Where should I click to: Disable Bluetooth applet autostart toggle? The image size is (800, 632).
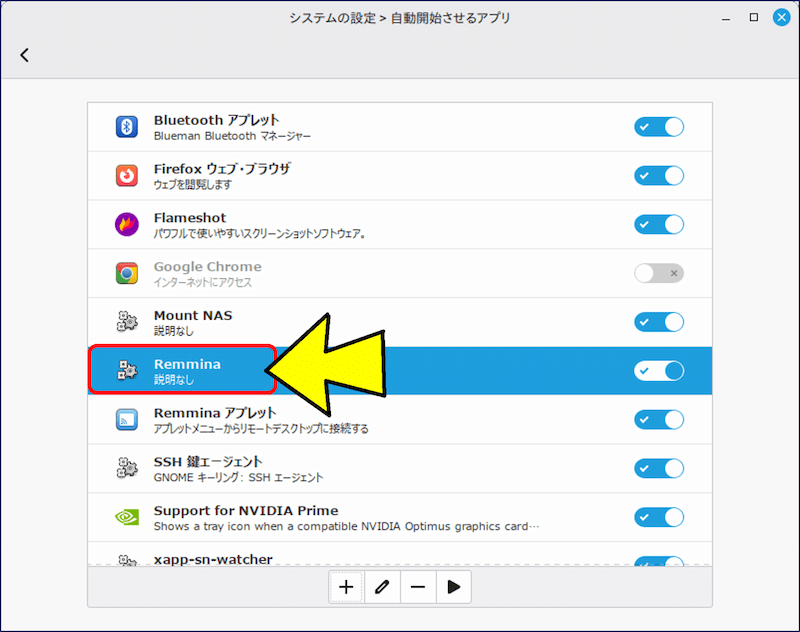[x=658, y=127]
